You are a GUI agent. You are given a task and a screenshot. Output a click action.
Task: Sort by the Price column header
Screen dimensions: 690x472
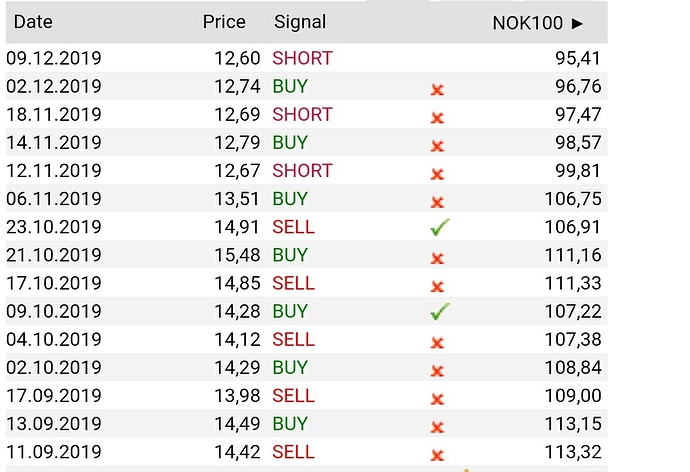point(224,22)
